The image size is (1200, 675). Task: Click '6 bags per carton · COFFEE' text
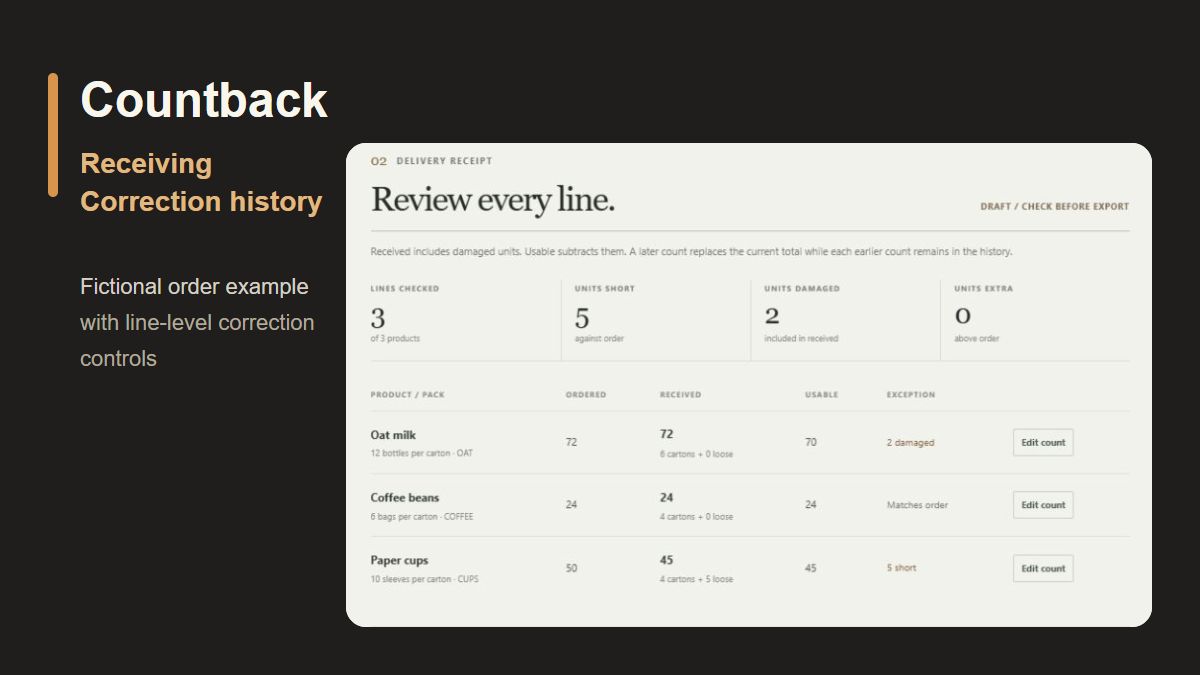[x=422, y=517]
